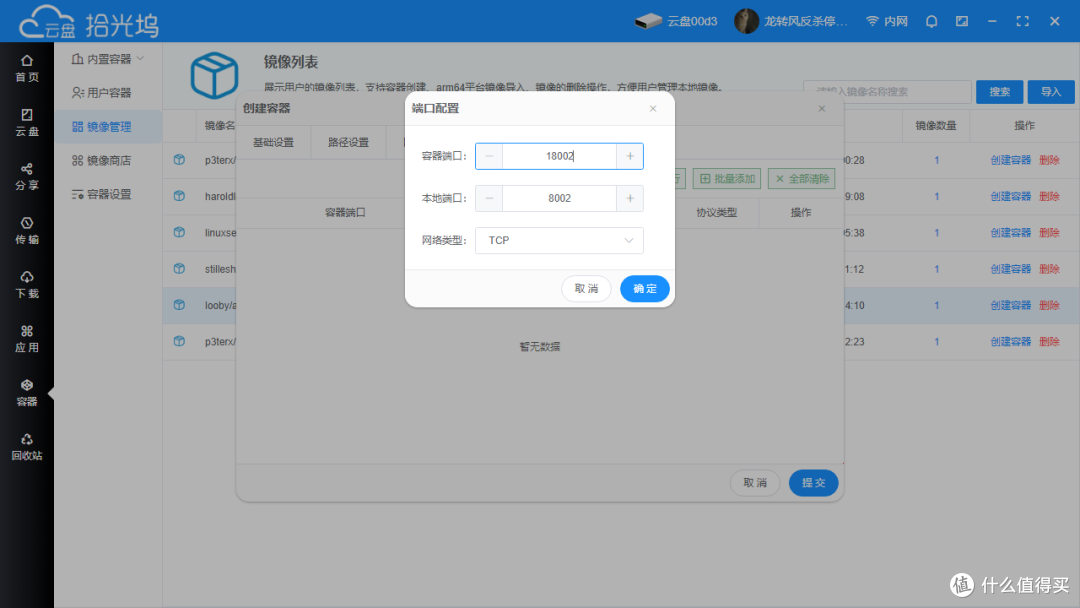Viewport: 1080px width, 608px height.
Task: Open the 传输 transfer sidebar item
Action: 27,231
